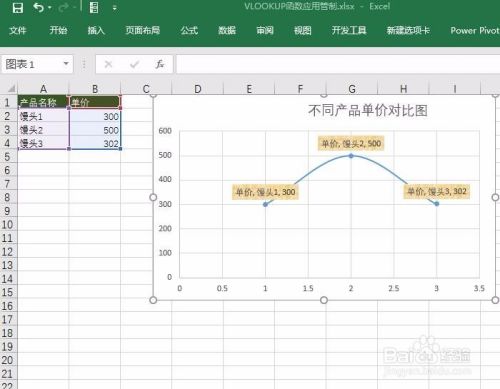Select column A header
Screen dimensions: 500x389
coord(43,89)
